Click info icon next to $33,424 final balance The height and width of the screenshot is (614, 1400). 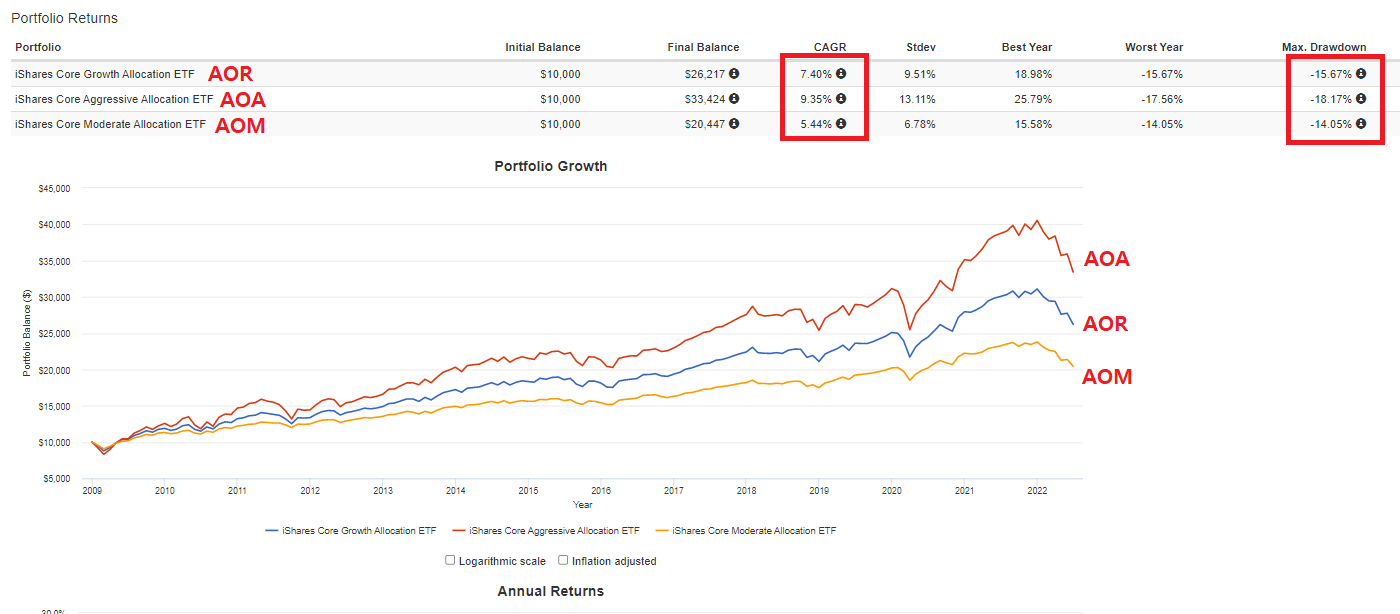734,99
